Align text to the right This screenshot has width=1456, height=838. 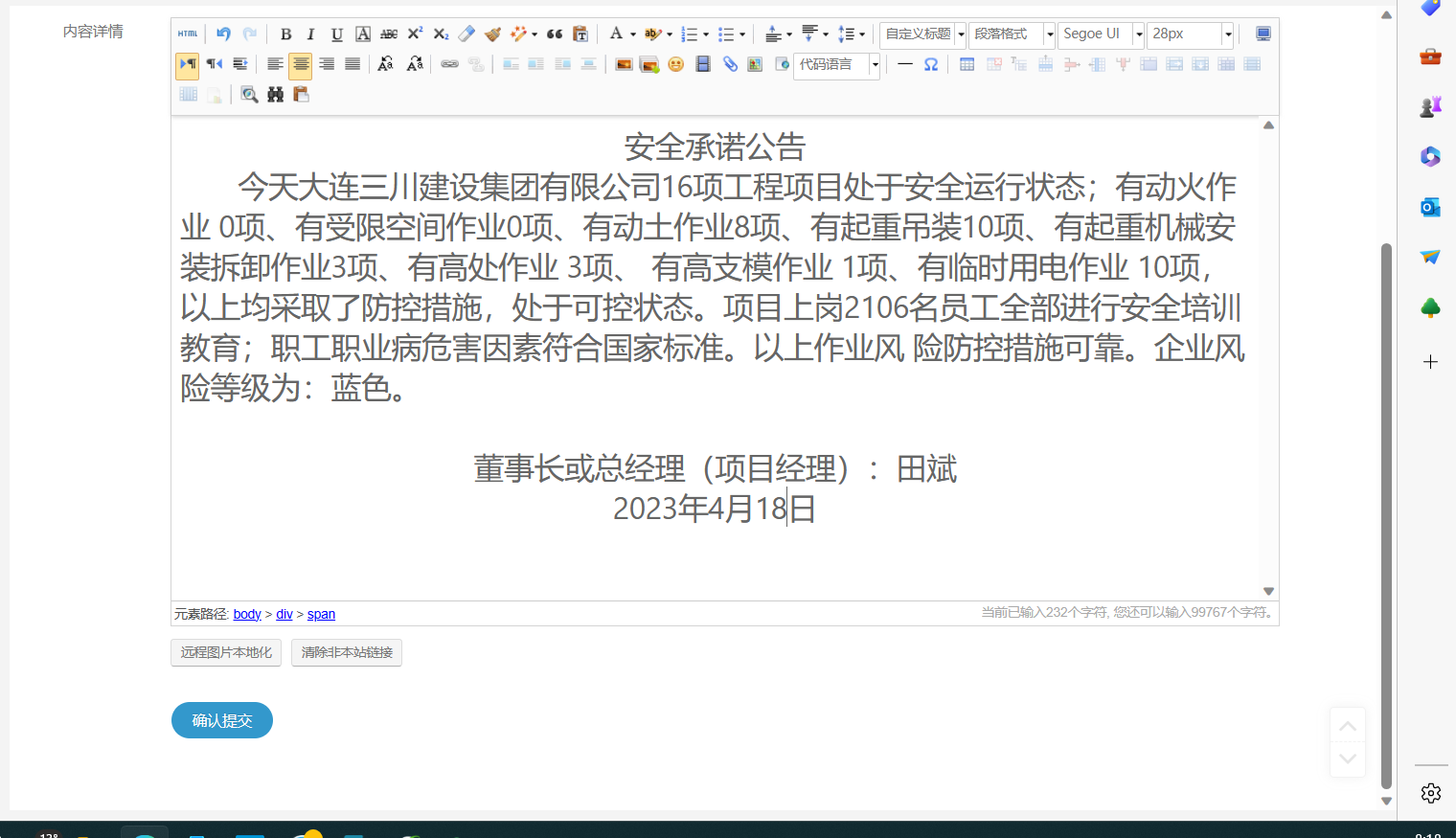click(327, 64)
